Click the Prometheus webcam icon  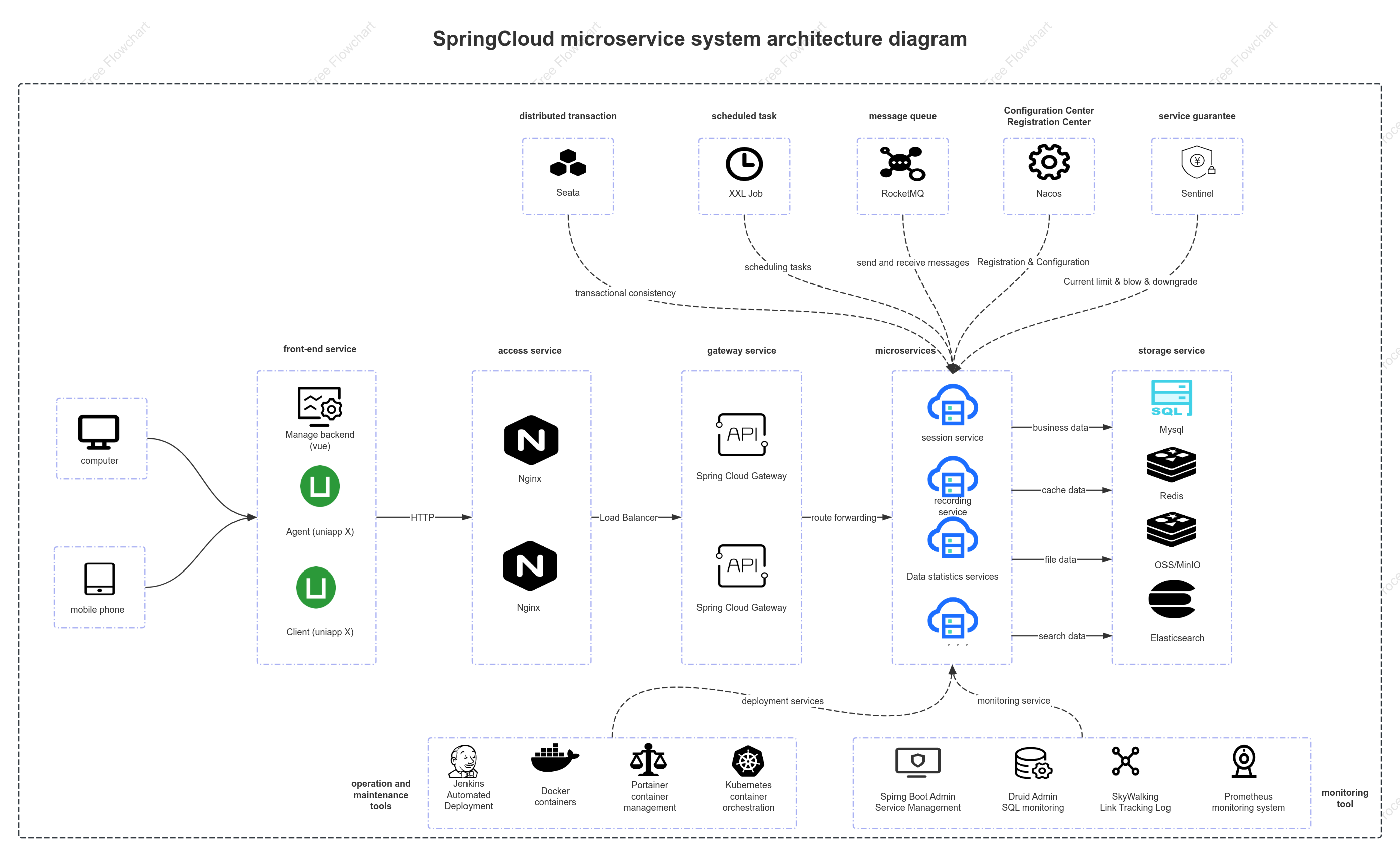(x=1244, y=762)
